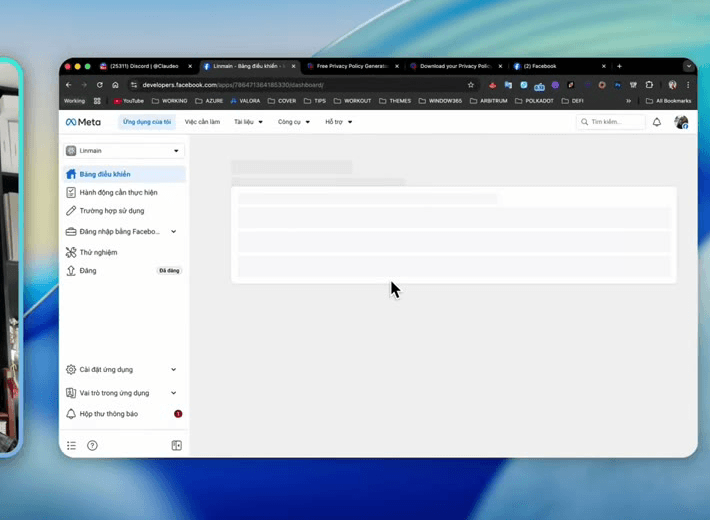The height and width of the screenshot is (520, 710).
Task: Open the Chrome extensions puzzle icon
Action: pos(649,85)
